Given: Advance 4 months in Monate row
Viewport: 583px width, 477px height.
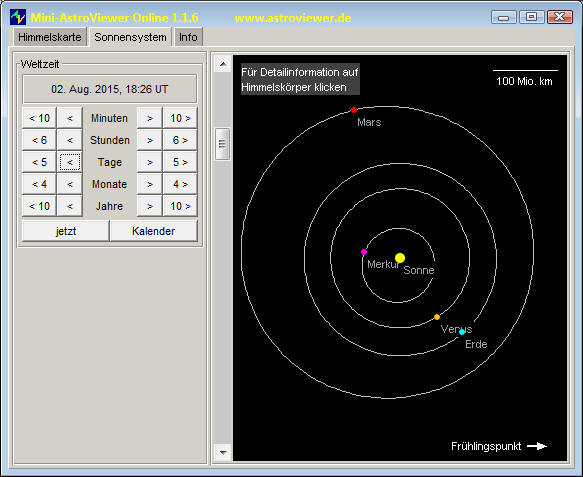Looking at the screenshot, I should (180, 184).
